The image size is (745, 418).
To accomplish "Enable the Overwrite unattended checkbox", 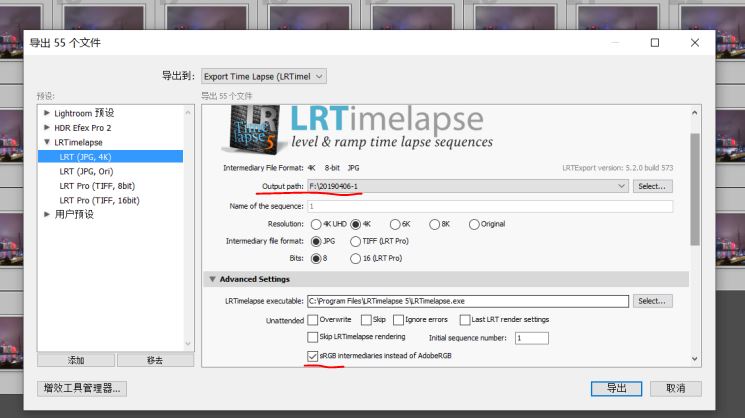I will pyautogui.click(x=313, y=320).
